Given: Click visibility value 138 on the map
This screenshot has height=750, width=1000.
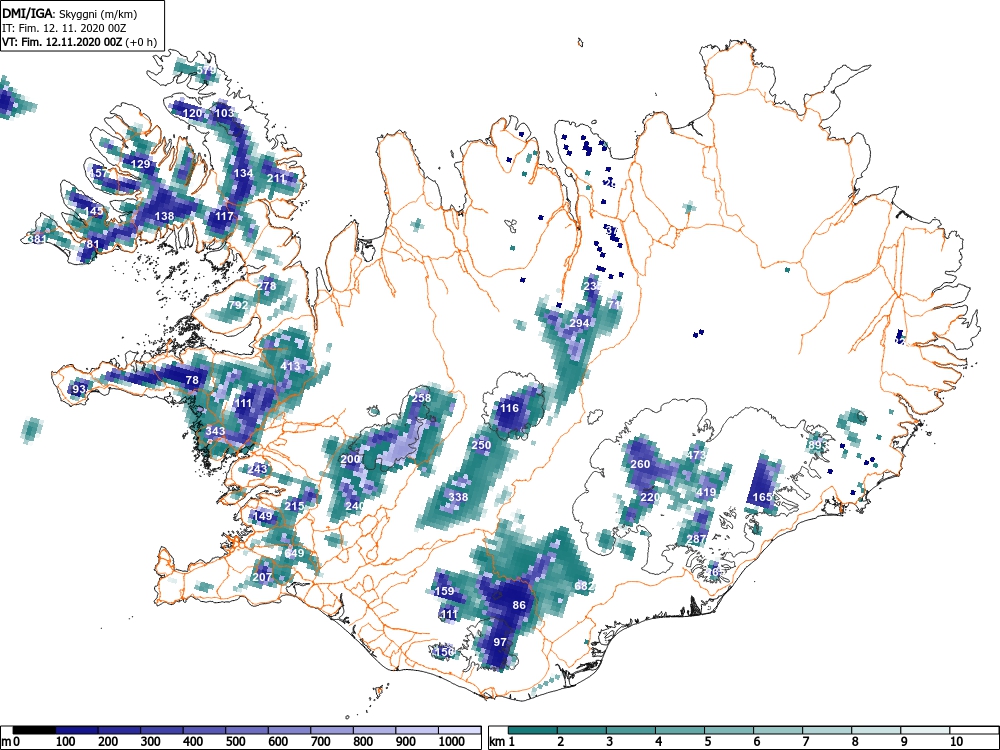Looking at the screenshot, I should click(165, 216).
